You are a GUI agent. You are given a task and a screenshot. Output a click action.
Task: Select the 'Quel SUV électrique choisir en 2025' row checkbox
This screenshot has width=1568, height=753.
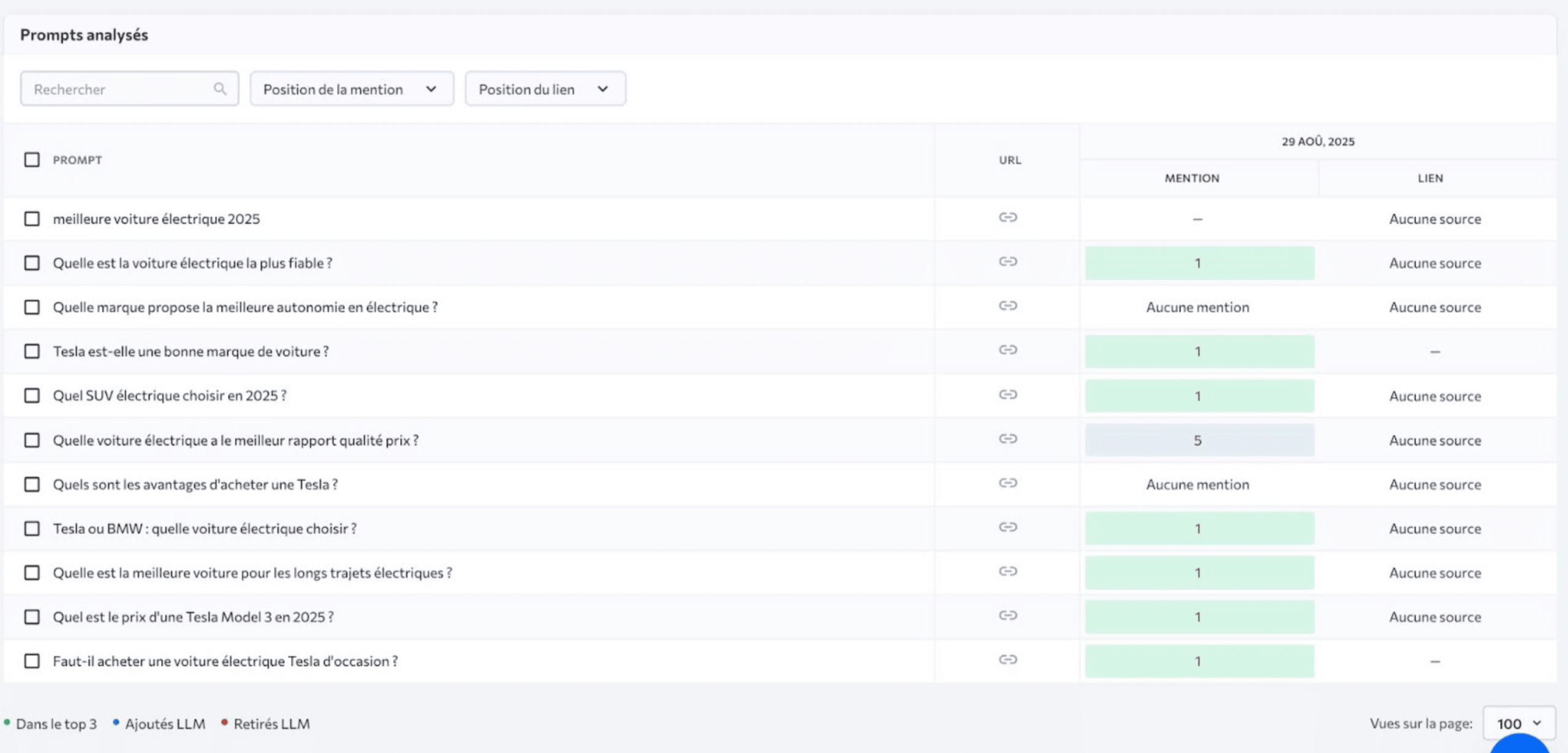pyautogui.click(x=32, y=395)
